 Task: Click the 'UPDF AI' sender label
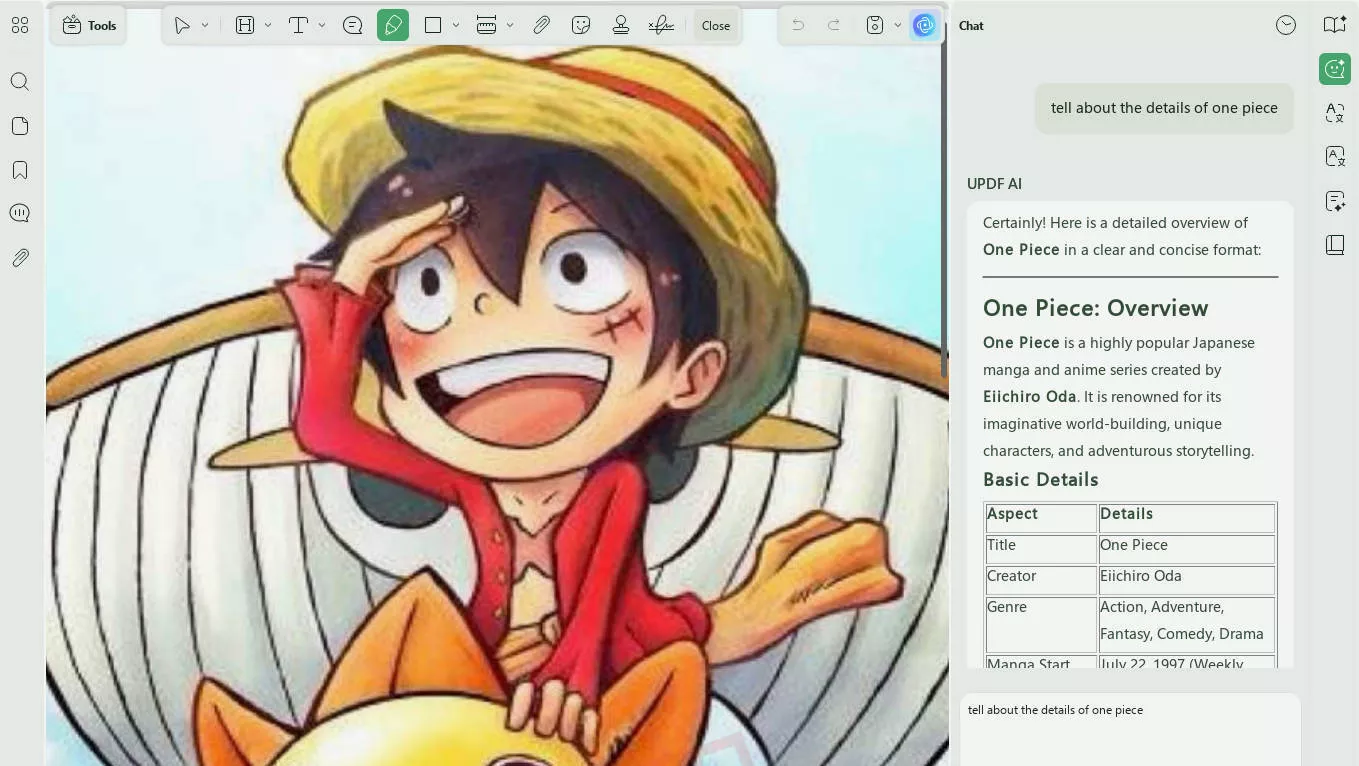(x=994, y=184)
